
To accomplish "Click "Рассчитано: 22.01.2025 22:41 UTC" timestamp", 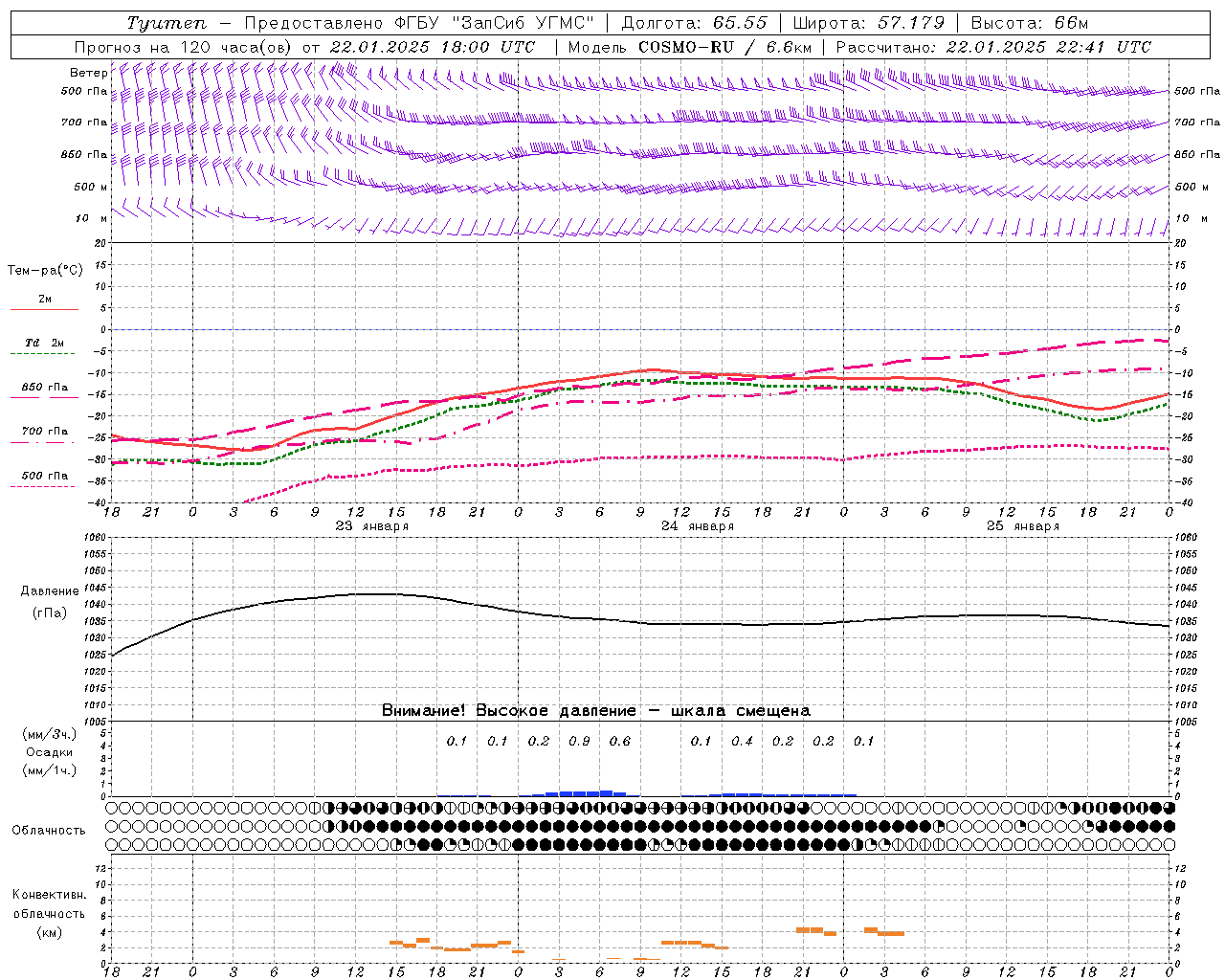I will 993,47.
